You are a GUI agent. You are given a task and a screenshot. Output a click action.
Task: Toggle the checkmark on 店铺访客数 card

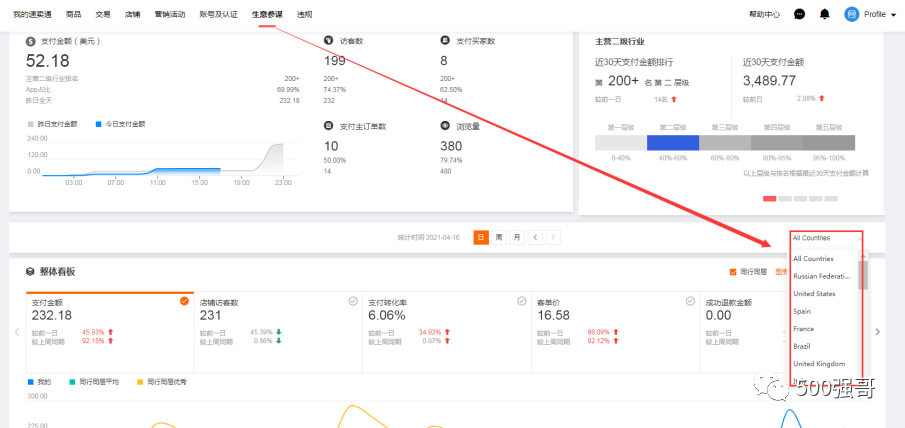click(x=353, y=301)
